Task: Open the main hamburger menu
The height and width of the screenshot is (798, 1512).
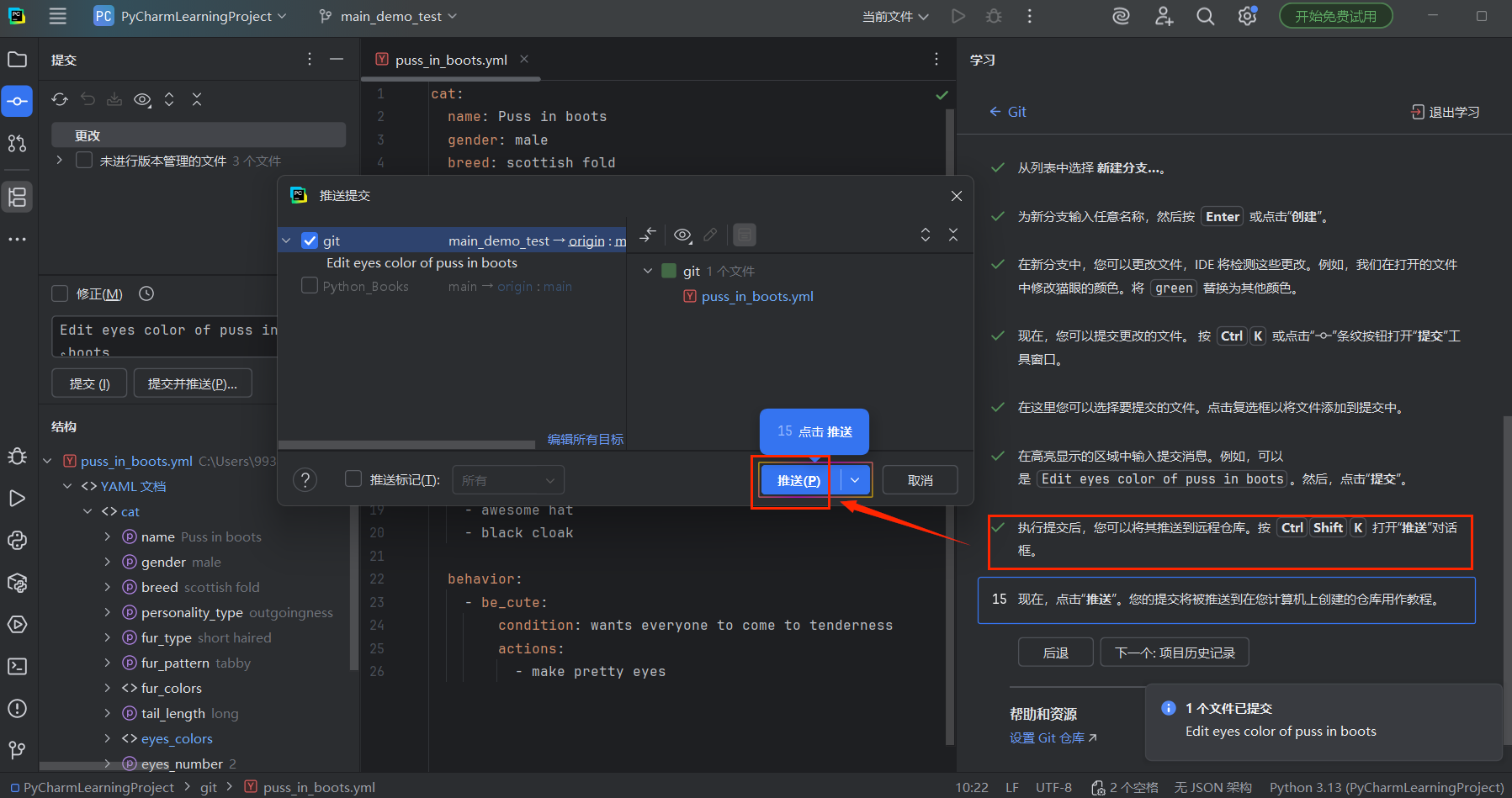Action: [x=57, y=16]
